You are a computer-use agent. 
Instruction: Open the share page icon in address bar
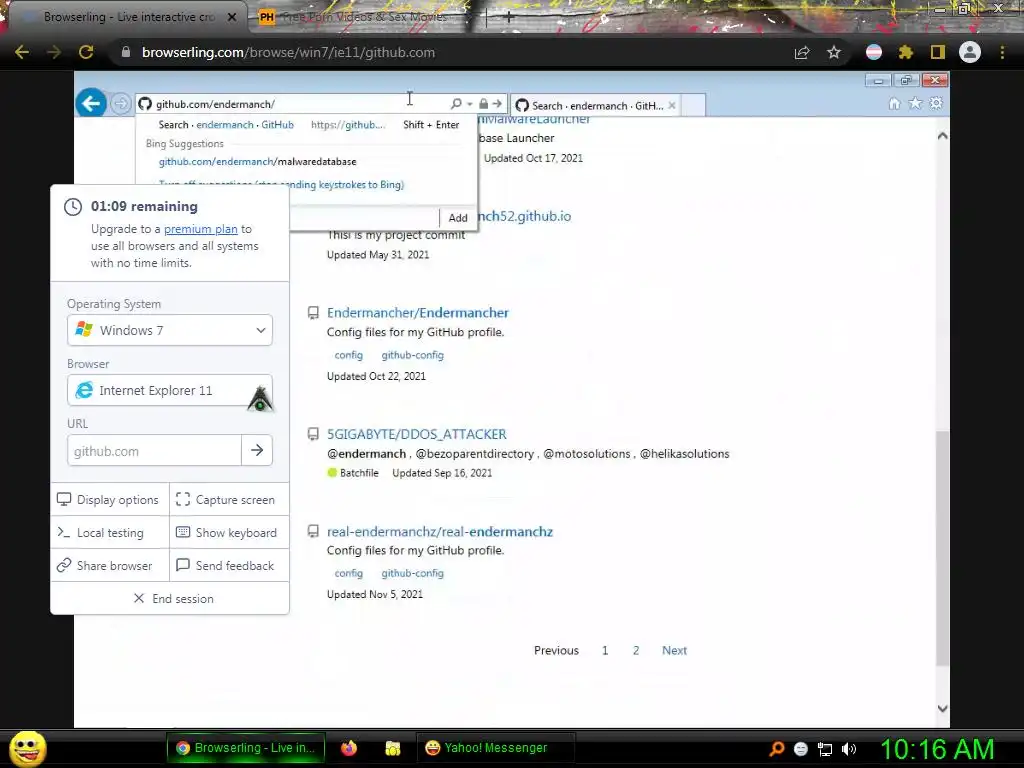802,52
